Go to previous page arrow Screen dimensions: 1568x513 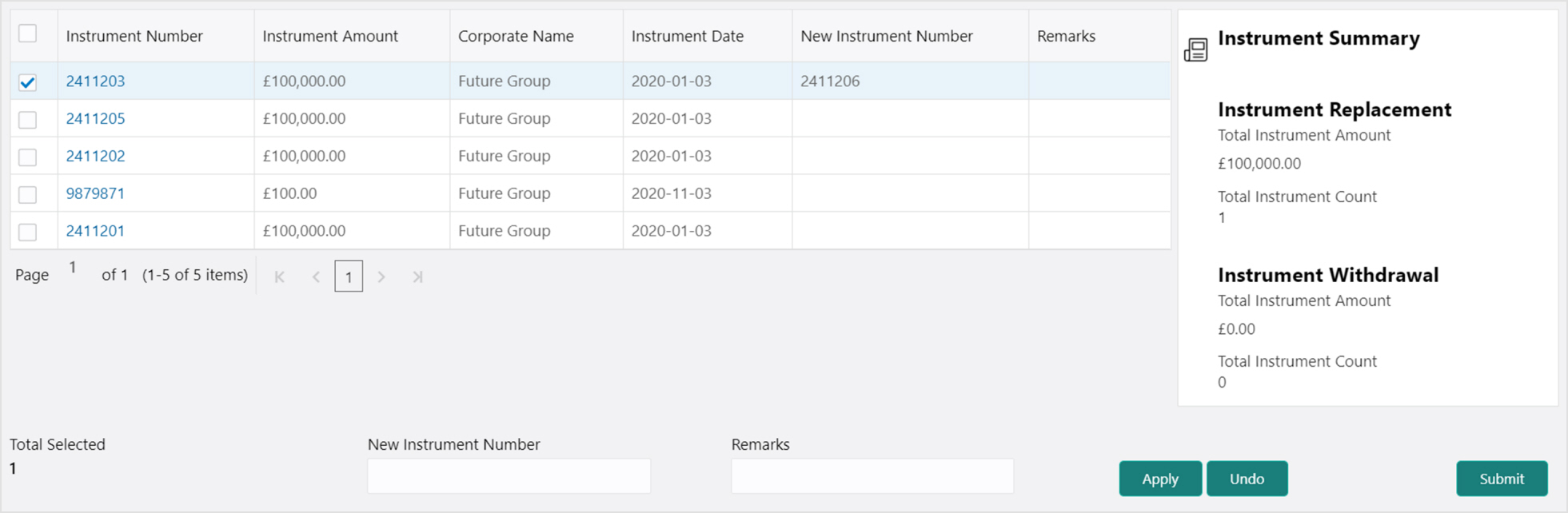tap(316, 276)
